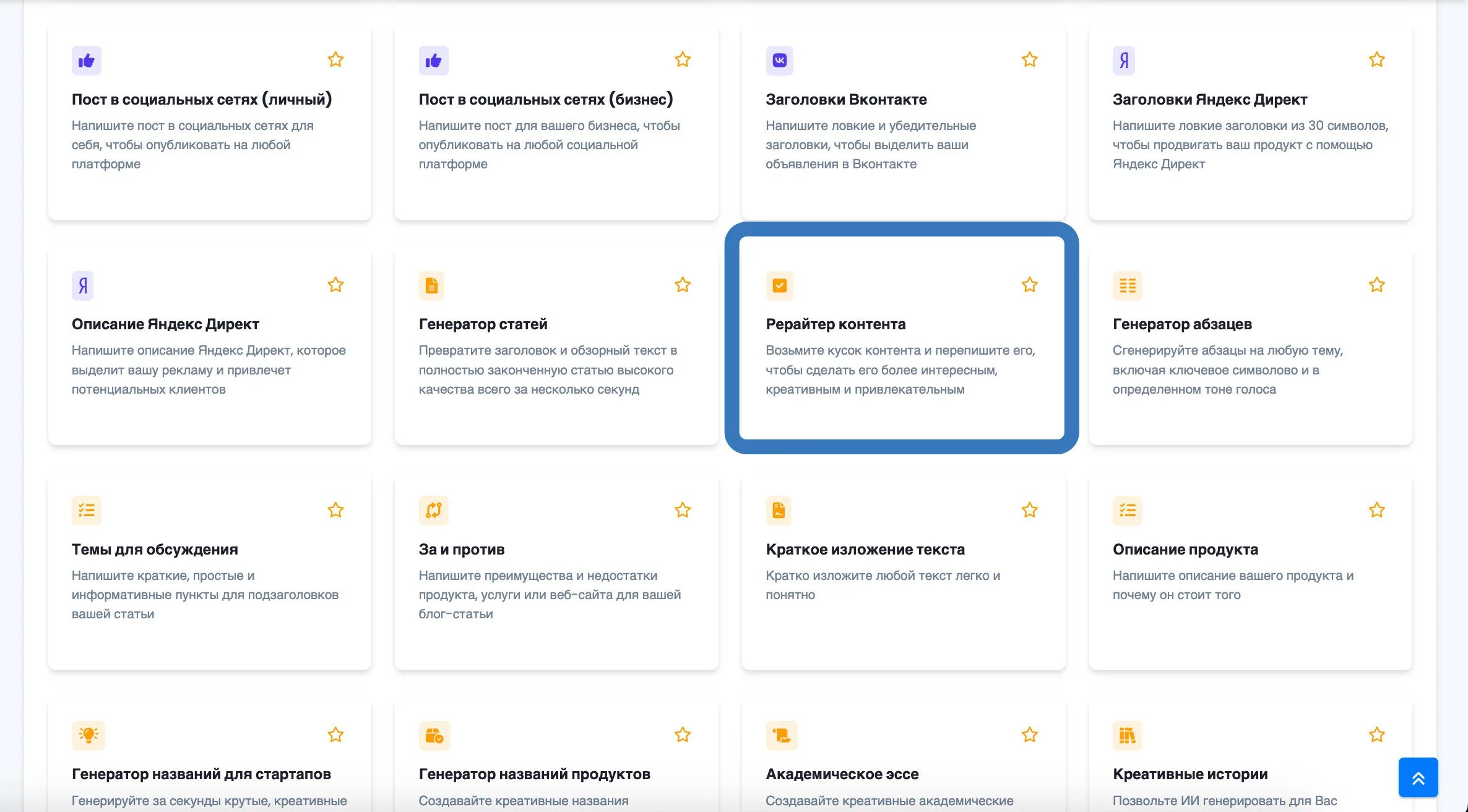Open the Краткое изложение текста template
The width and height of the screenshot is (1468, 812).
pos(865,550)
